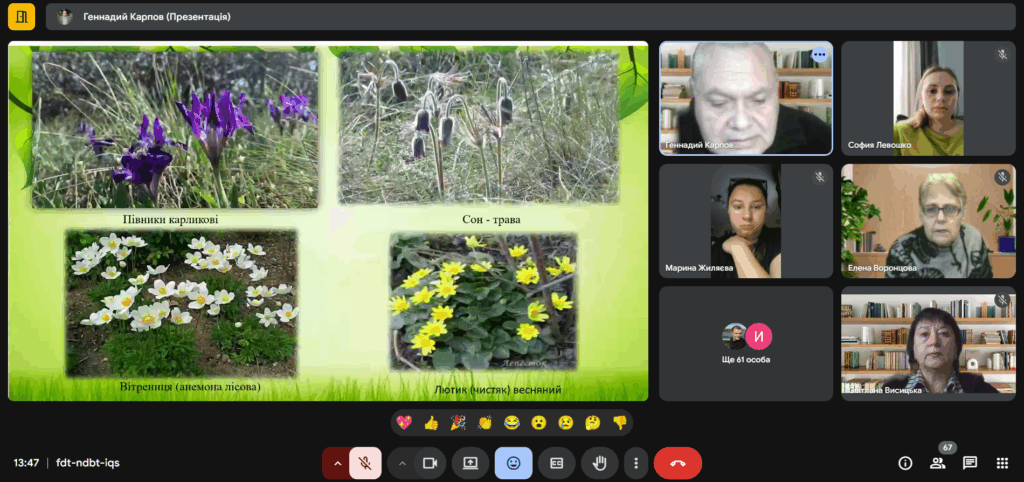This screenshot has height=482, width=1024.
Task: Open the chat messages panel
Action: click(x=970, y=463)
